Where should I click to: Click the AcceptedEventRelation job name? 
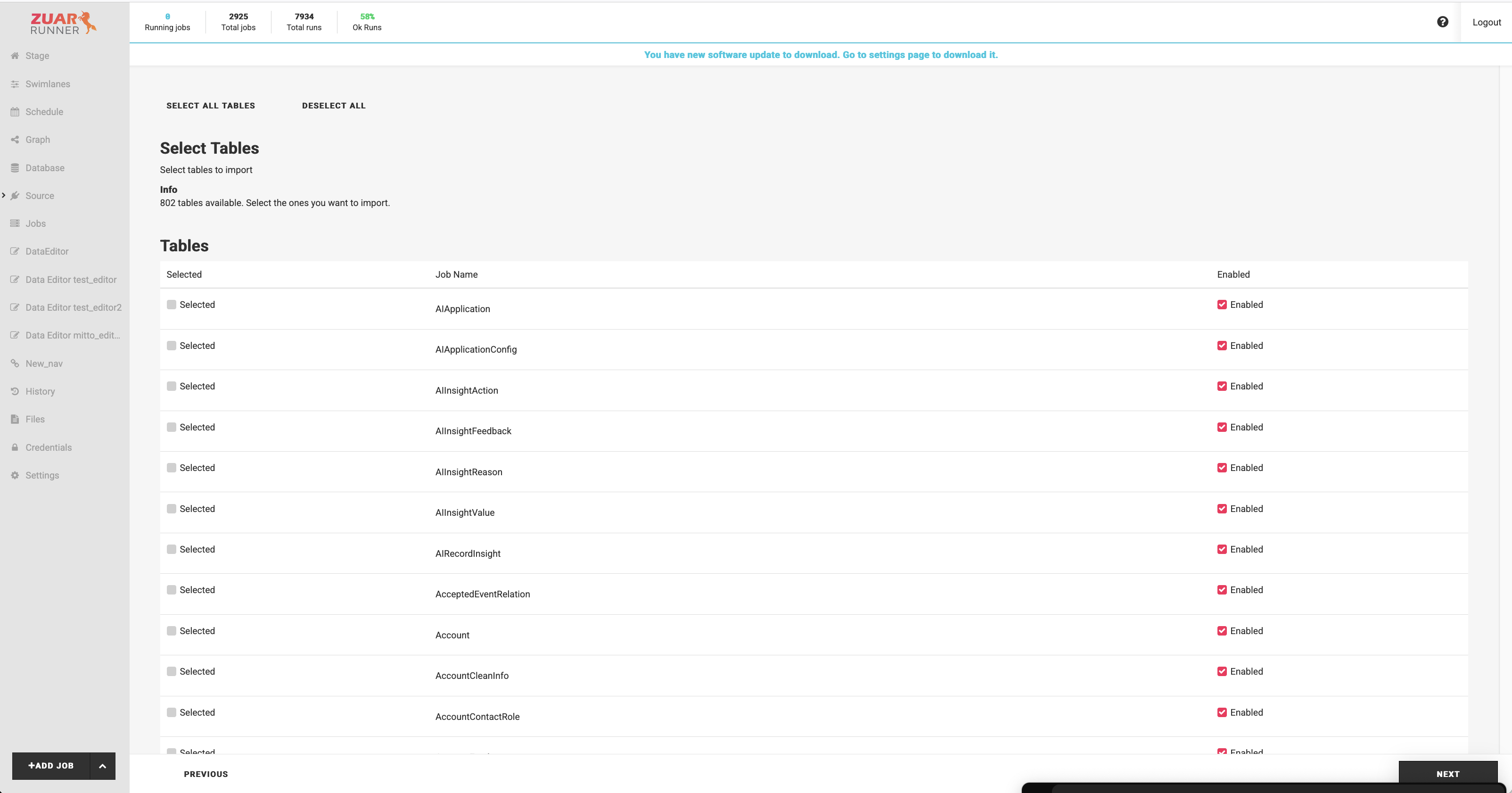tap(483, 594)
